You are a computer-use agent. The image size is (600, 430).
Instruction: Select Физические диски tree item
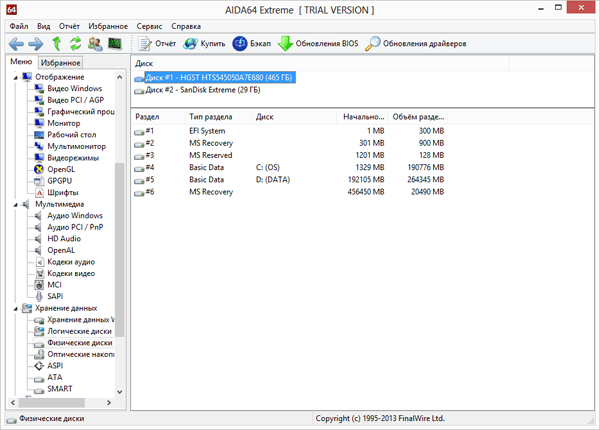[80, 343]
